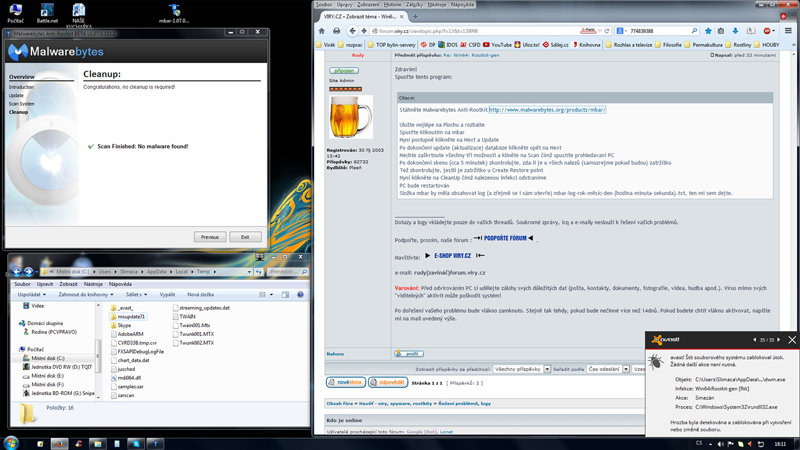
Task: Click the bookmark star icon in Firefox
Action: 708,31
